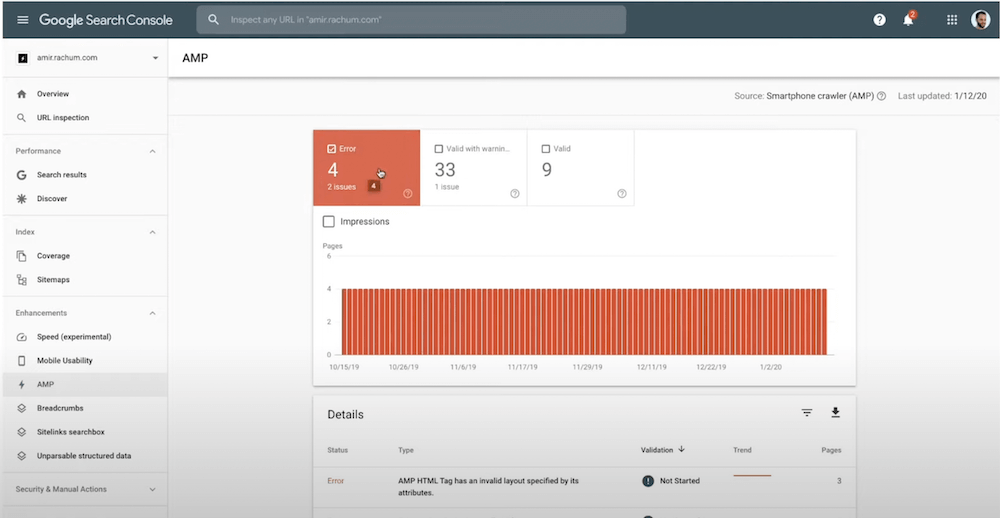The width and height of the screenshot is (1000, 518).
Task: Click the Trend column header
Action: coord(742,450)
